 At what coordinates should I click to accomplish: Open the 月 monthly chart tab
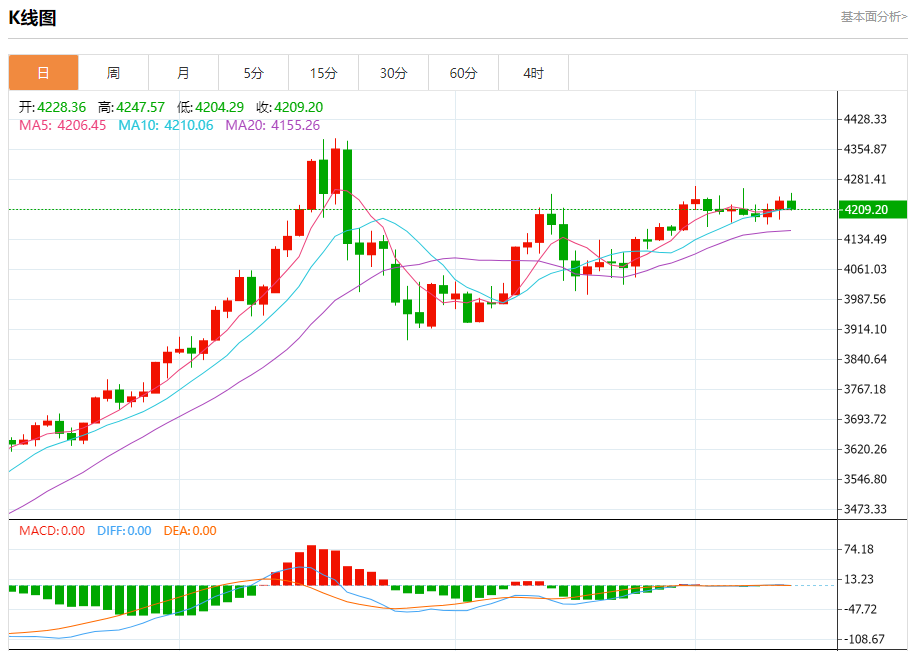click(x=183, y=73)
